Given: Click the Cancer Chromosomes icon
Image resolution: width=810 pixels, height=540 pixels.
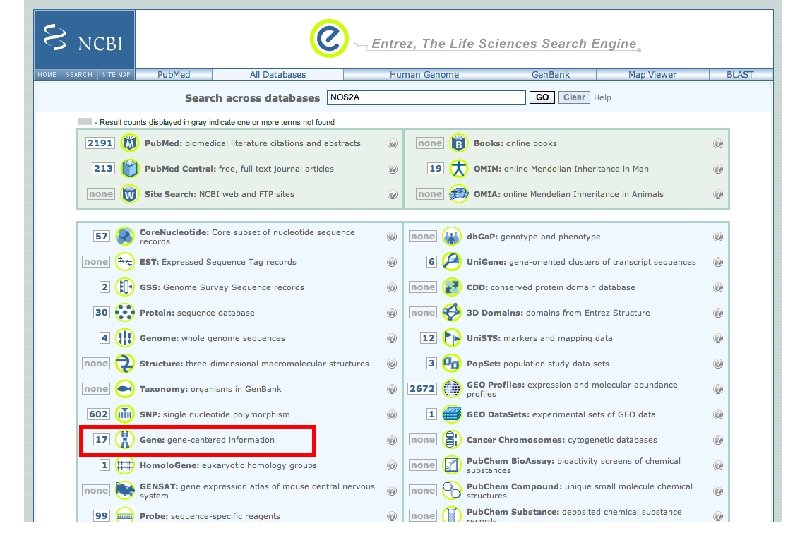Looking at the screenshot, I should point(451,440).
